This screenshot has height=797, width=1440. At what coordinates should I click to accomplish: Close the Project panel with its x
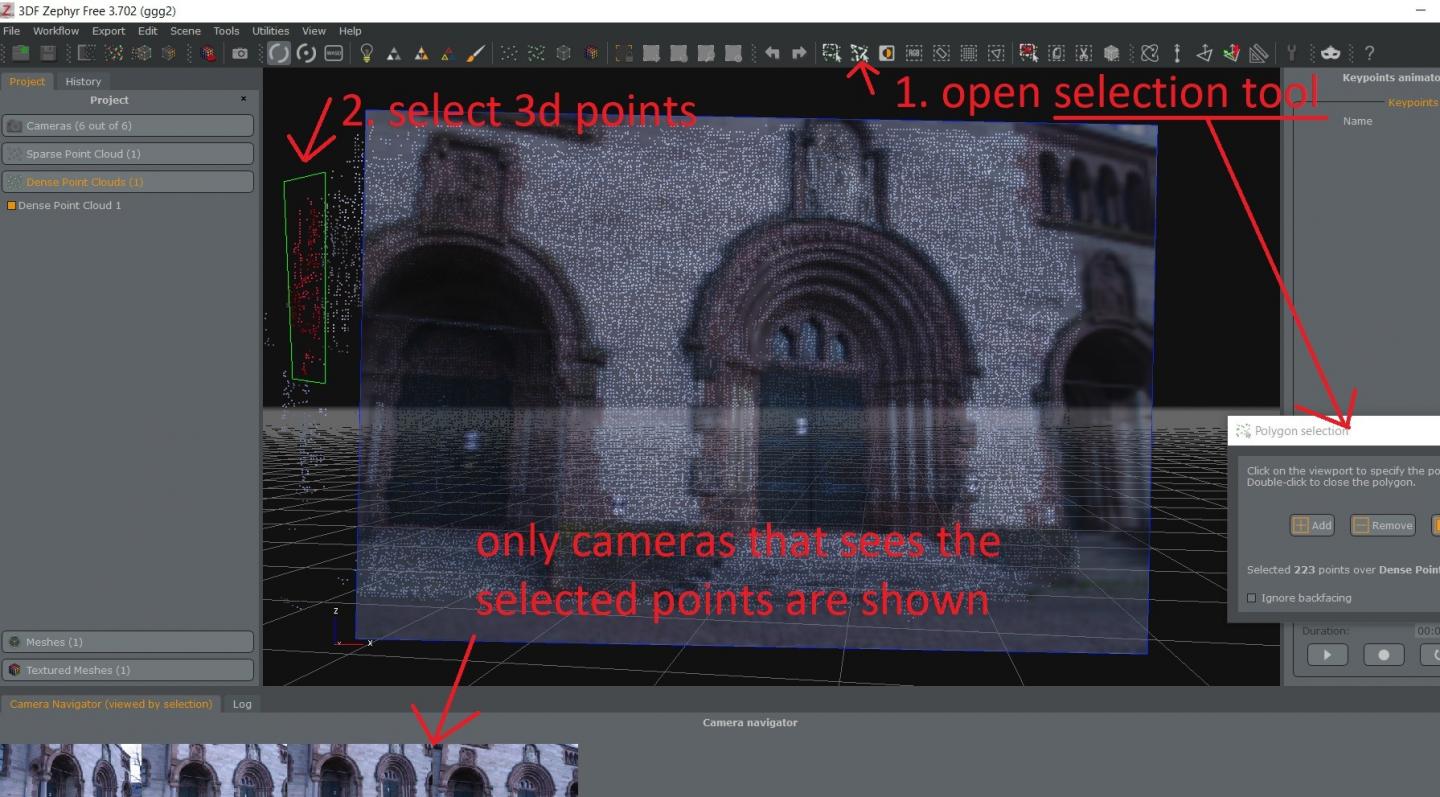point(243,99)
